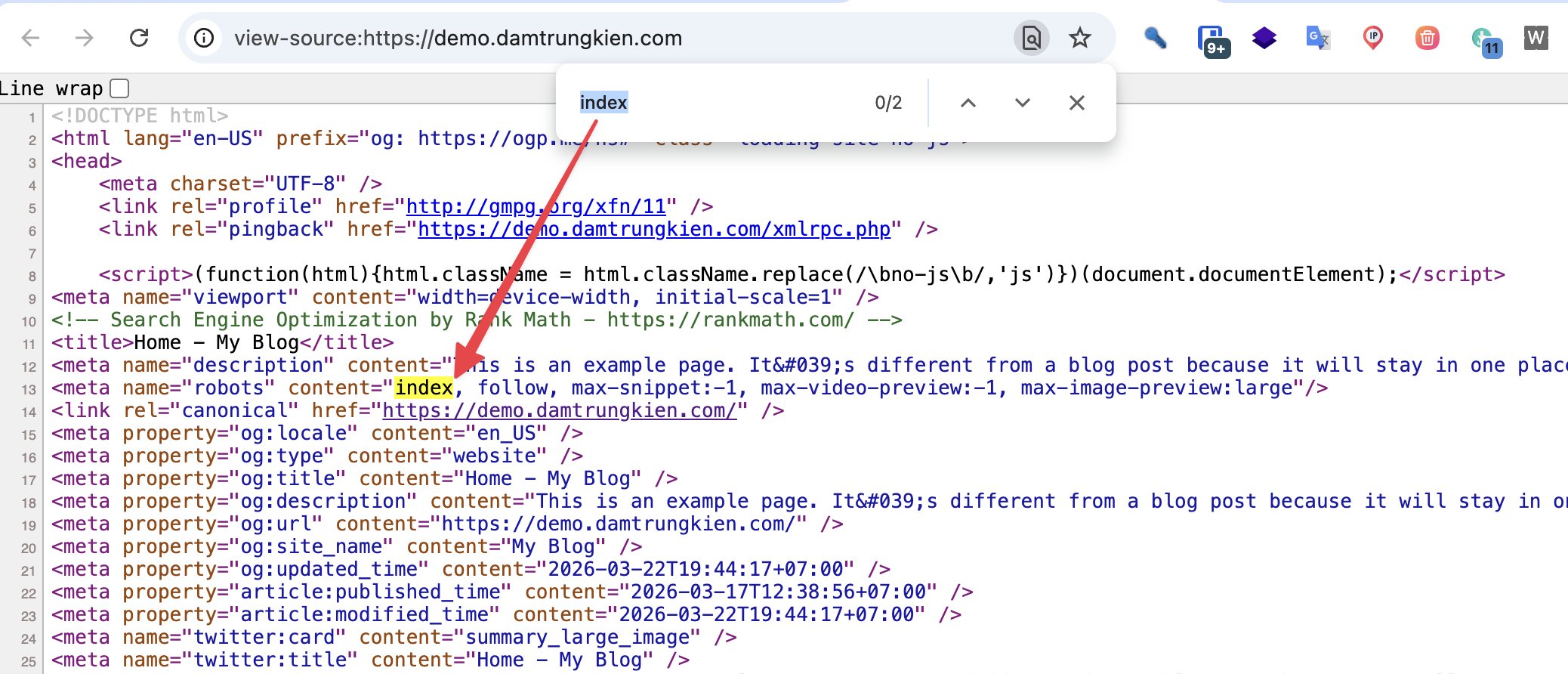Click the browser back arrow
The width and height of the screenshot is (1568, 674).
pos(30,38)
